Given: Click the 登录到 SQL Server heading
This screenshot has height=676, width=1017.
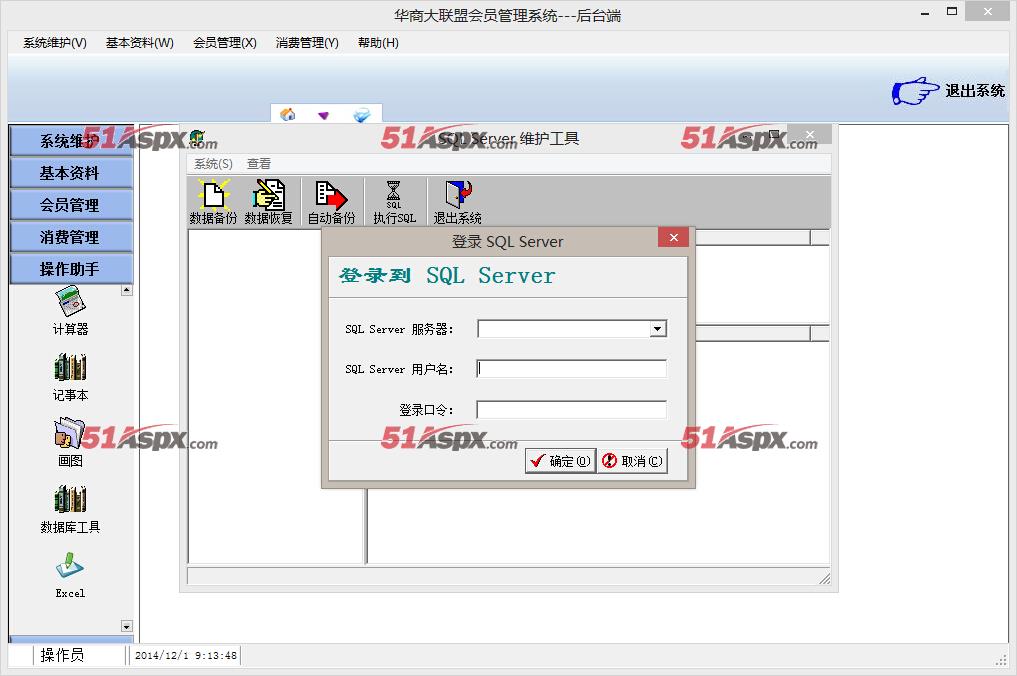Looking at the screenshot, I should pos(447,276).
